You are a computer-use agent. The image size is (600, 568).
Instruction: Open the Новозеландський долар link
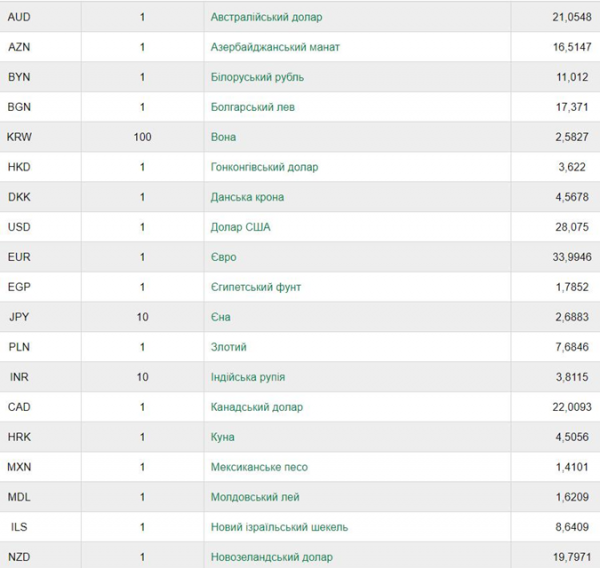[x=272, y=557]
